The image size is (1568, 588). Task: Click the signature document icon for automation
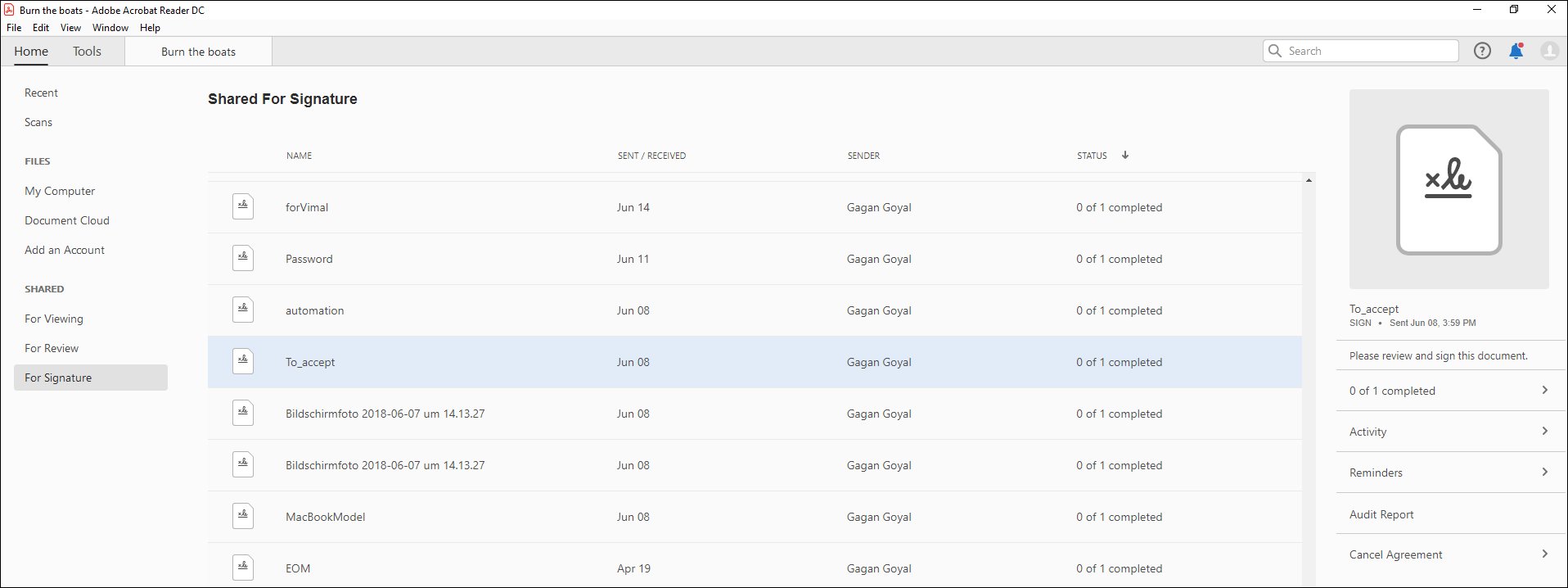[x=243, y=310]
